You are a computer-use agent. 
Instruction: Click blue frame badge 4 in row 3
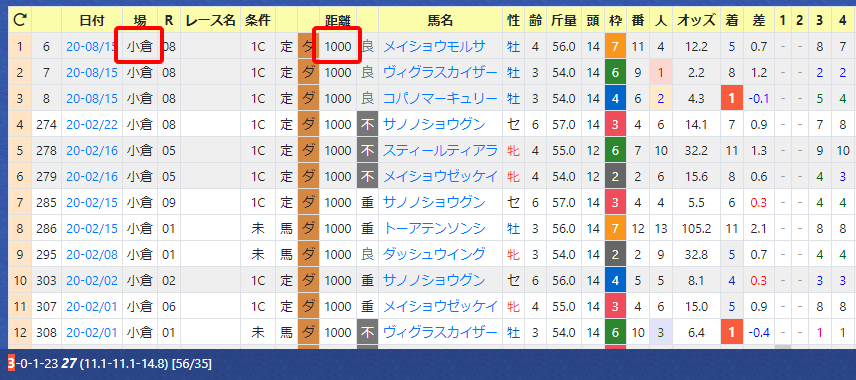click(x=615, y=98)
